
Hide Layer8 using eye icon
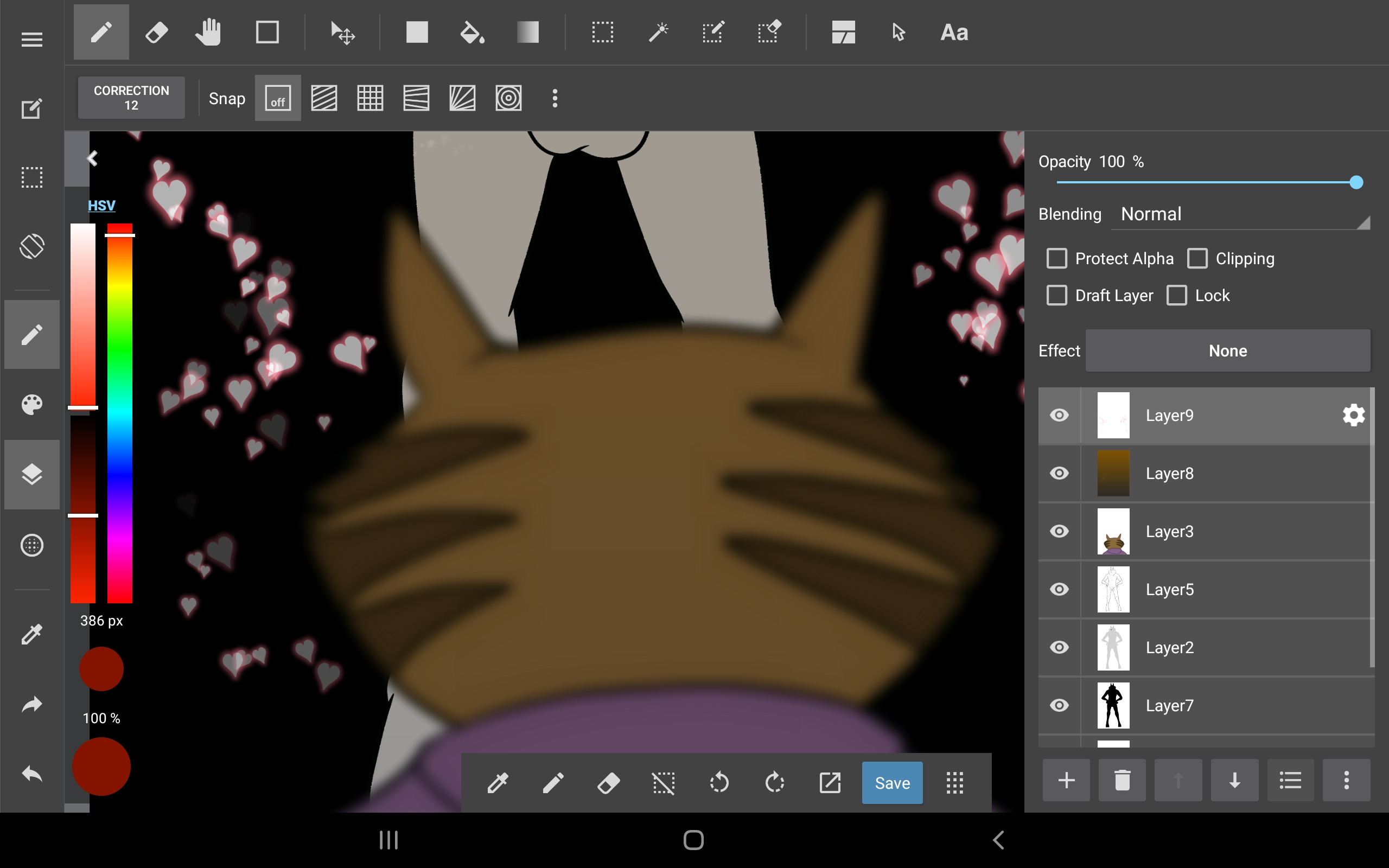coord(1059,473)
